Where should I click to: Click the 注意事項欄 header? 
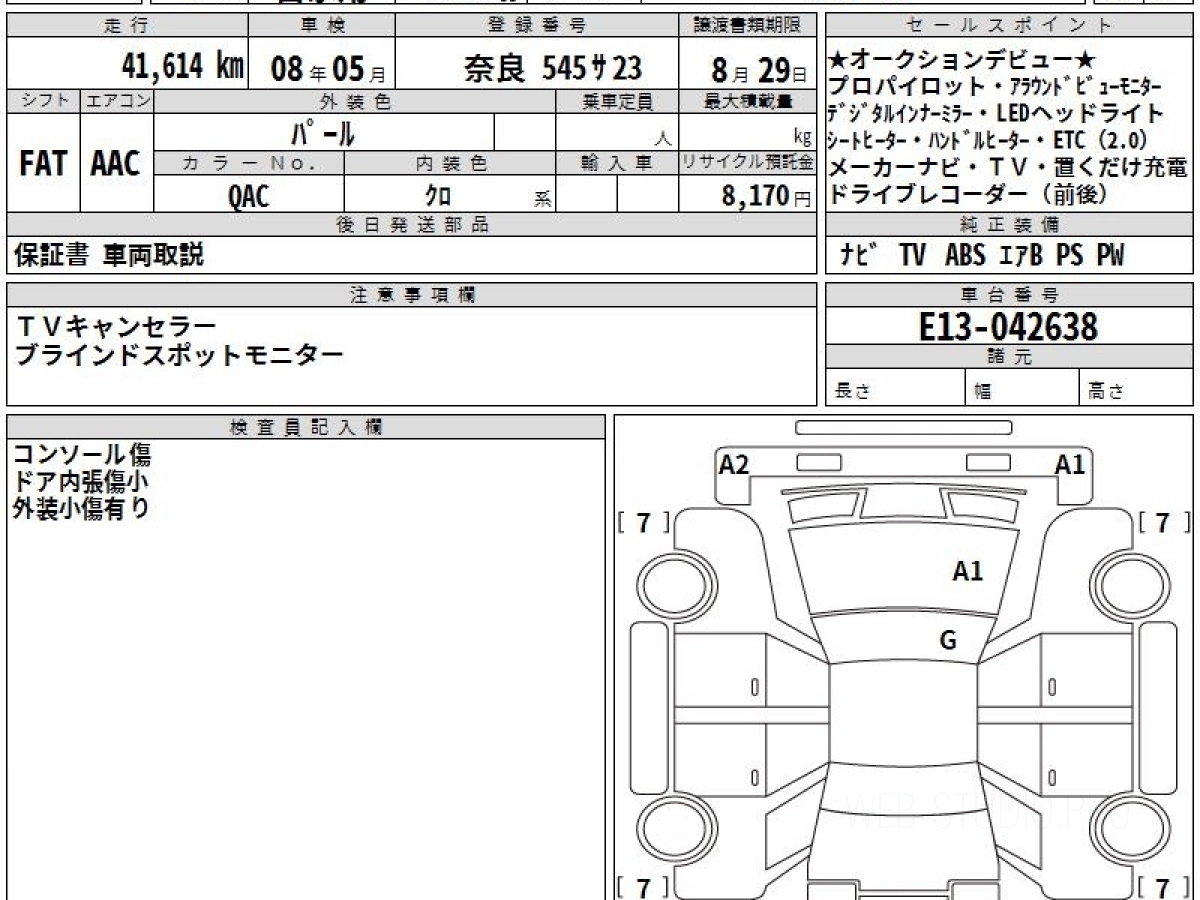[412, 295]
